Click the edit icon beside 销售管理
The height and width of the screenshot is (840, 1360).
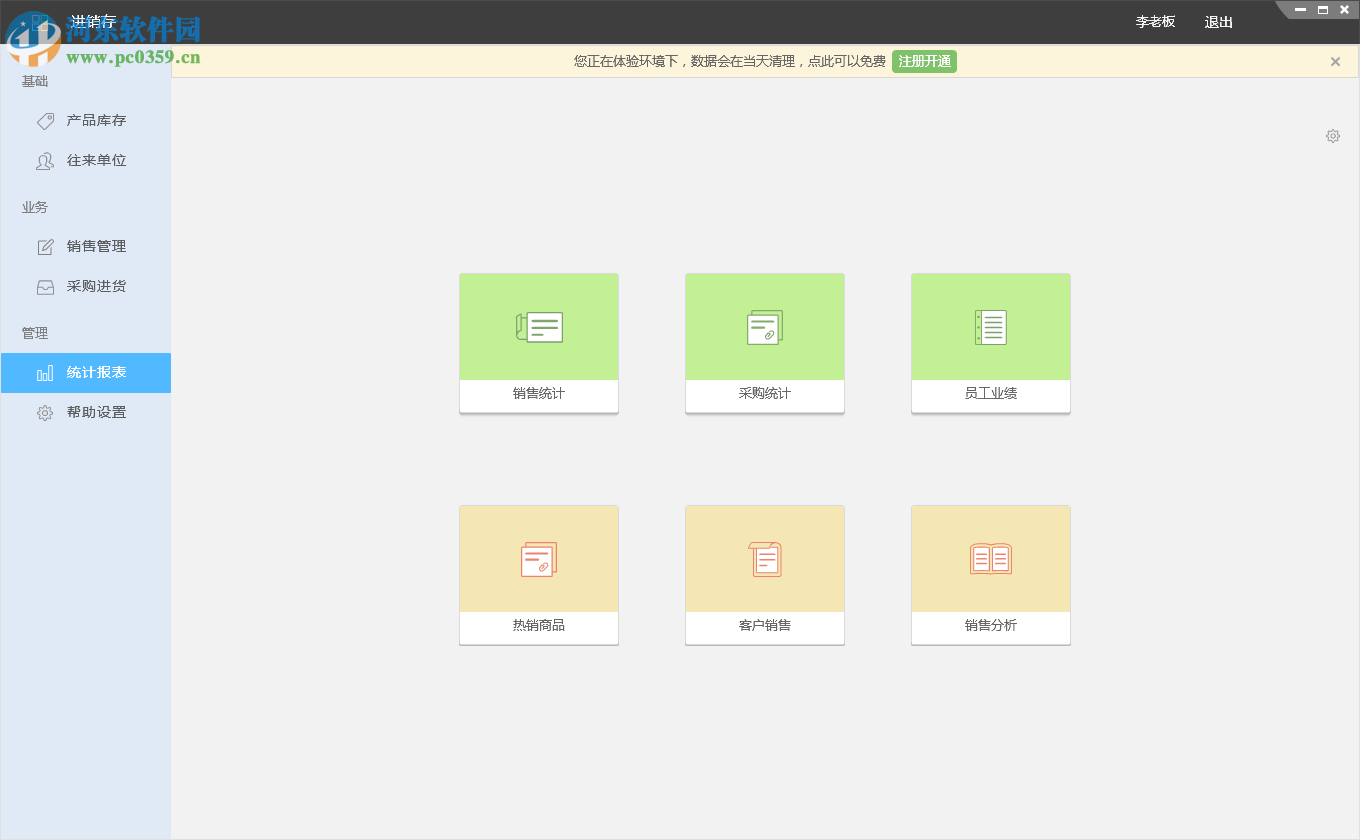pos(45,247)
